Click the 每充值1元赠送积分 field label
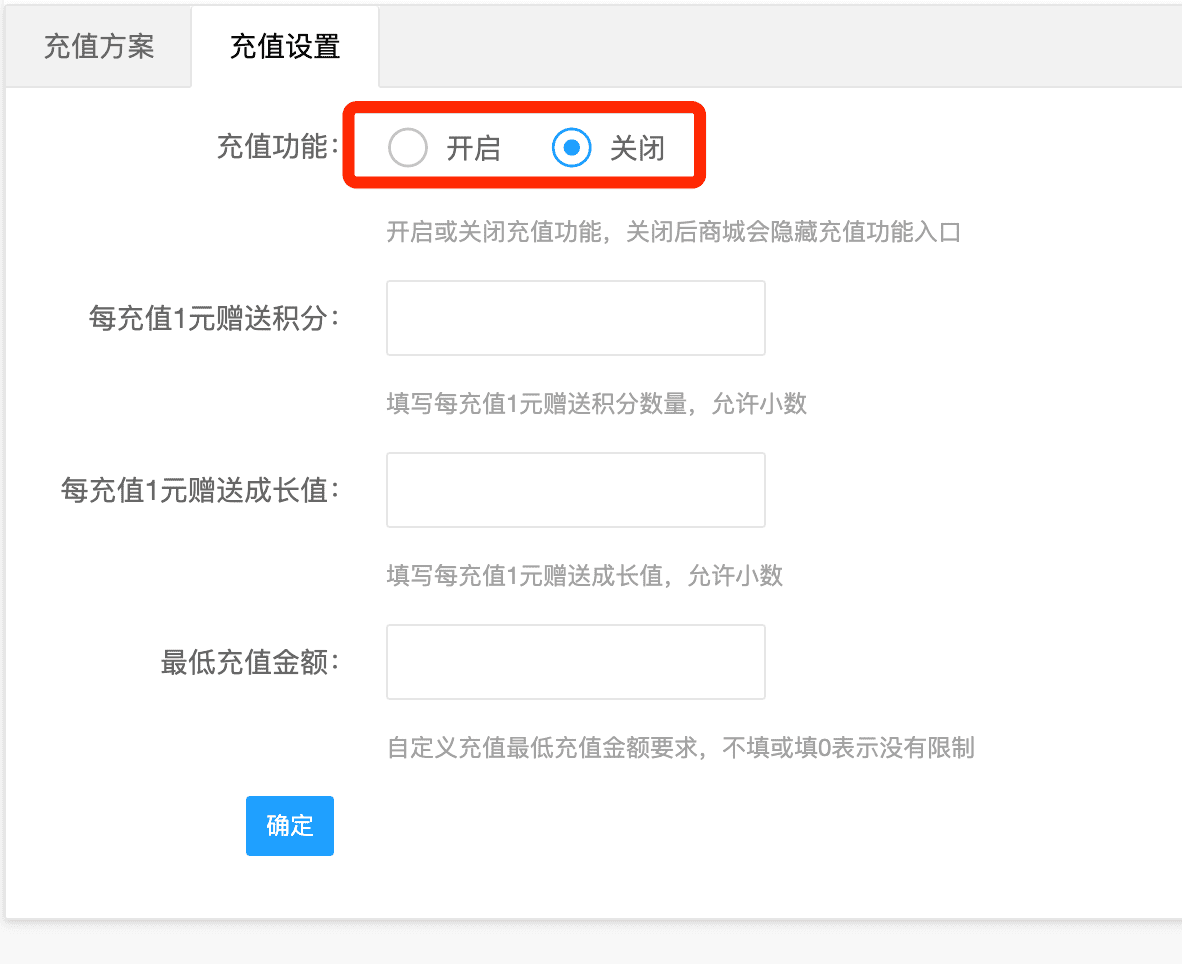Viewport: 1182px width, 964px height. click(x=214, y=319)
